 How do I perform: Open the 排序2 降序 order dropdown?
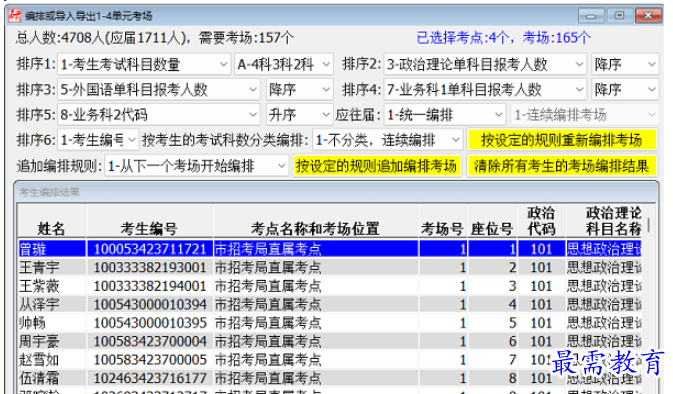(x=624, y=64)
